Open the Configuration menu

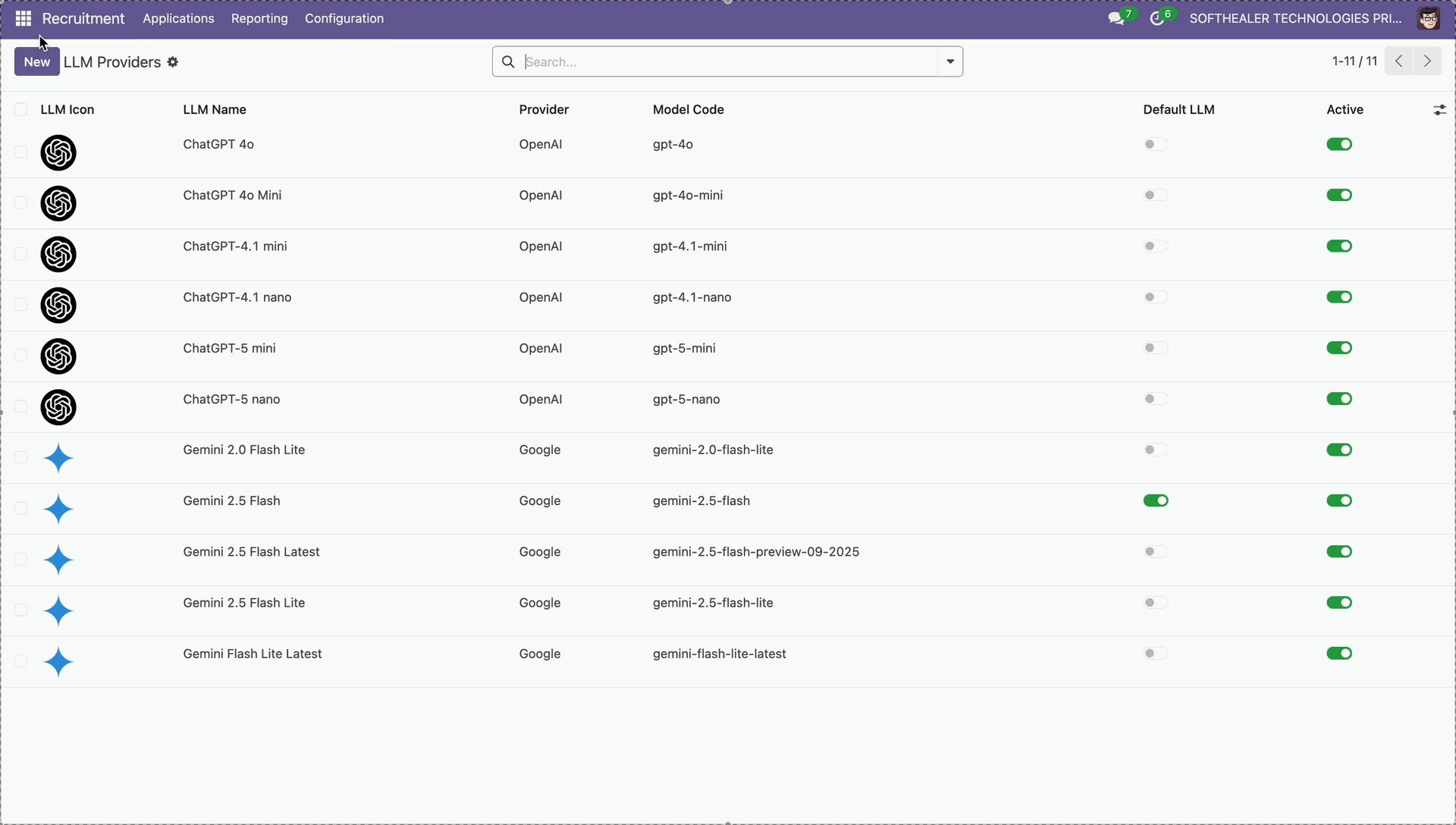pos(344,18)
